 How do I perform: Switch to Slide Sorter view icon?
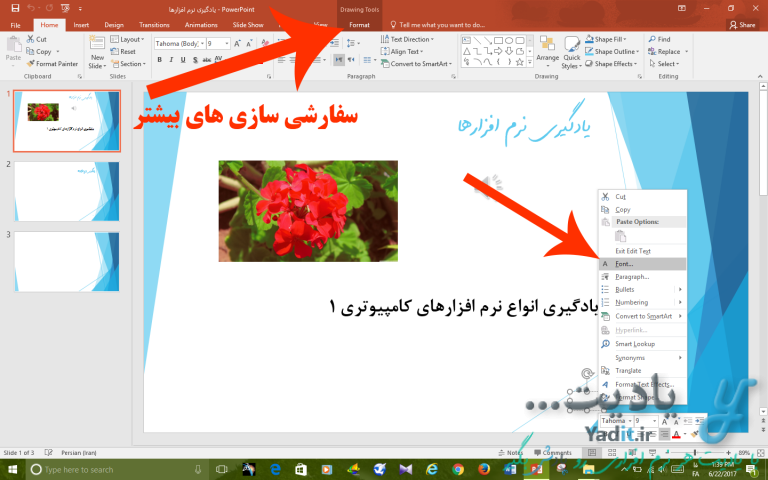(612, 453)
